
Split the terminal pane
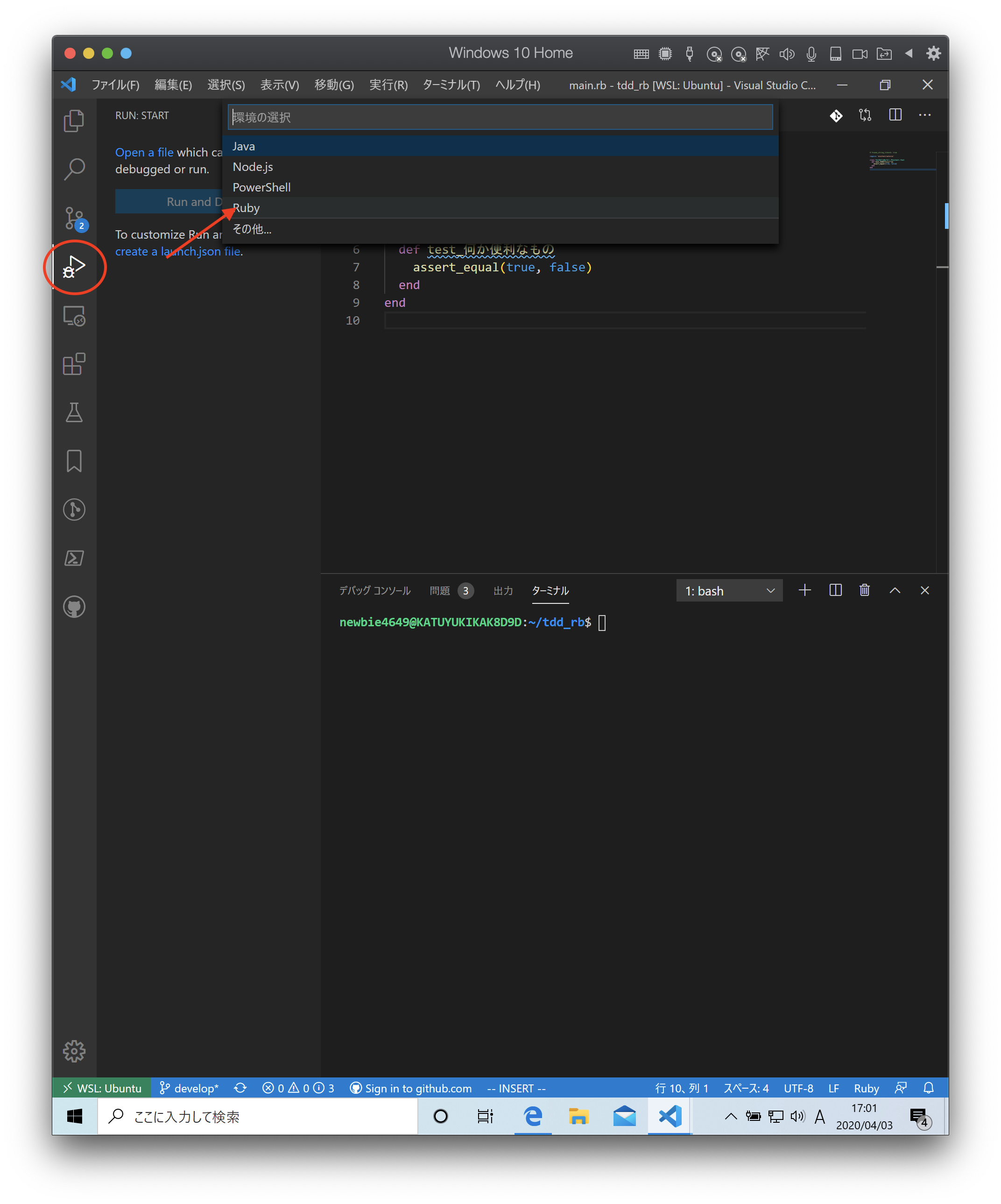click(x=835, y=590)
